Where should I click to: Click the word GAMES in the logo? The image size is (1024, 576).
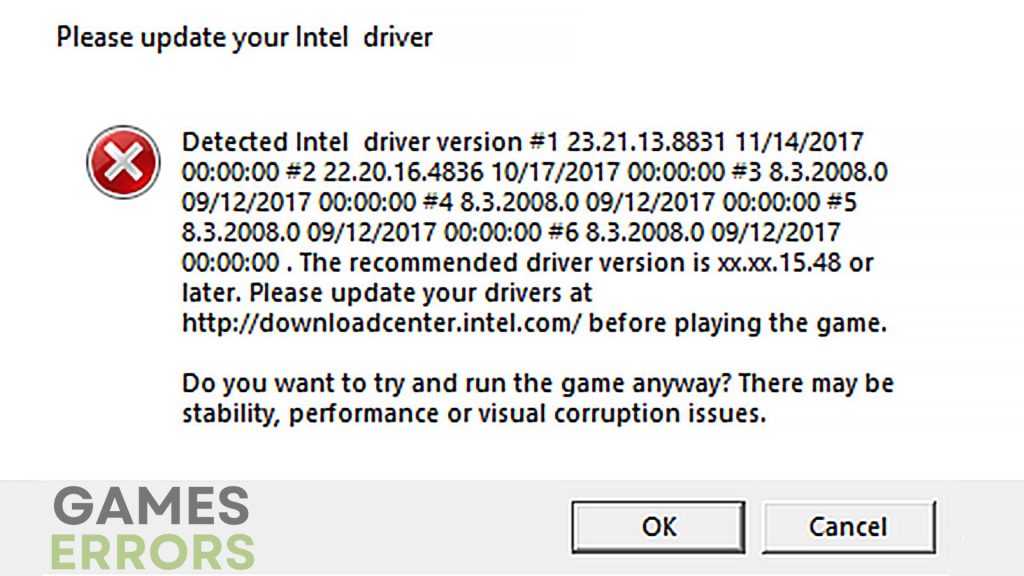(151, 506)
